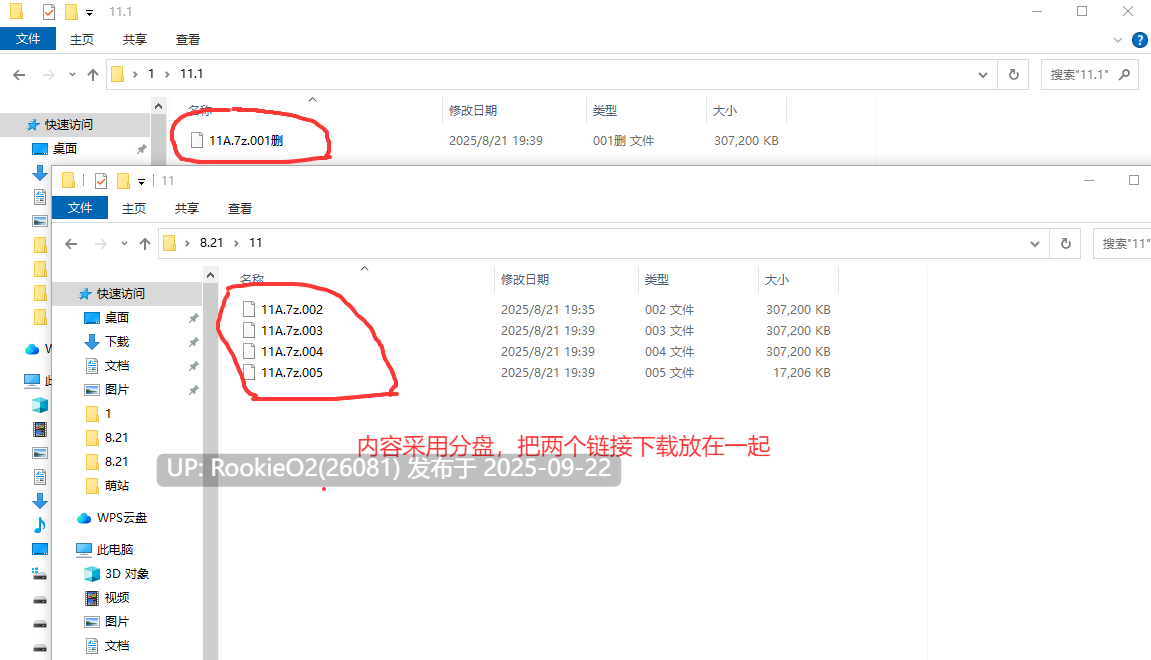This screenshot has width=1151, height=660.
Task: Open quick access toolbar dropdown in 11 window
Action: click(142, 181)
